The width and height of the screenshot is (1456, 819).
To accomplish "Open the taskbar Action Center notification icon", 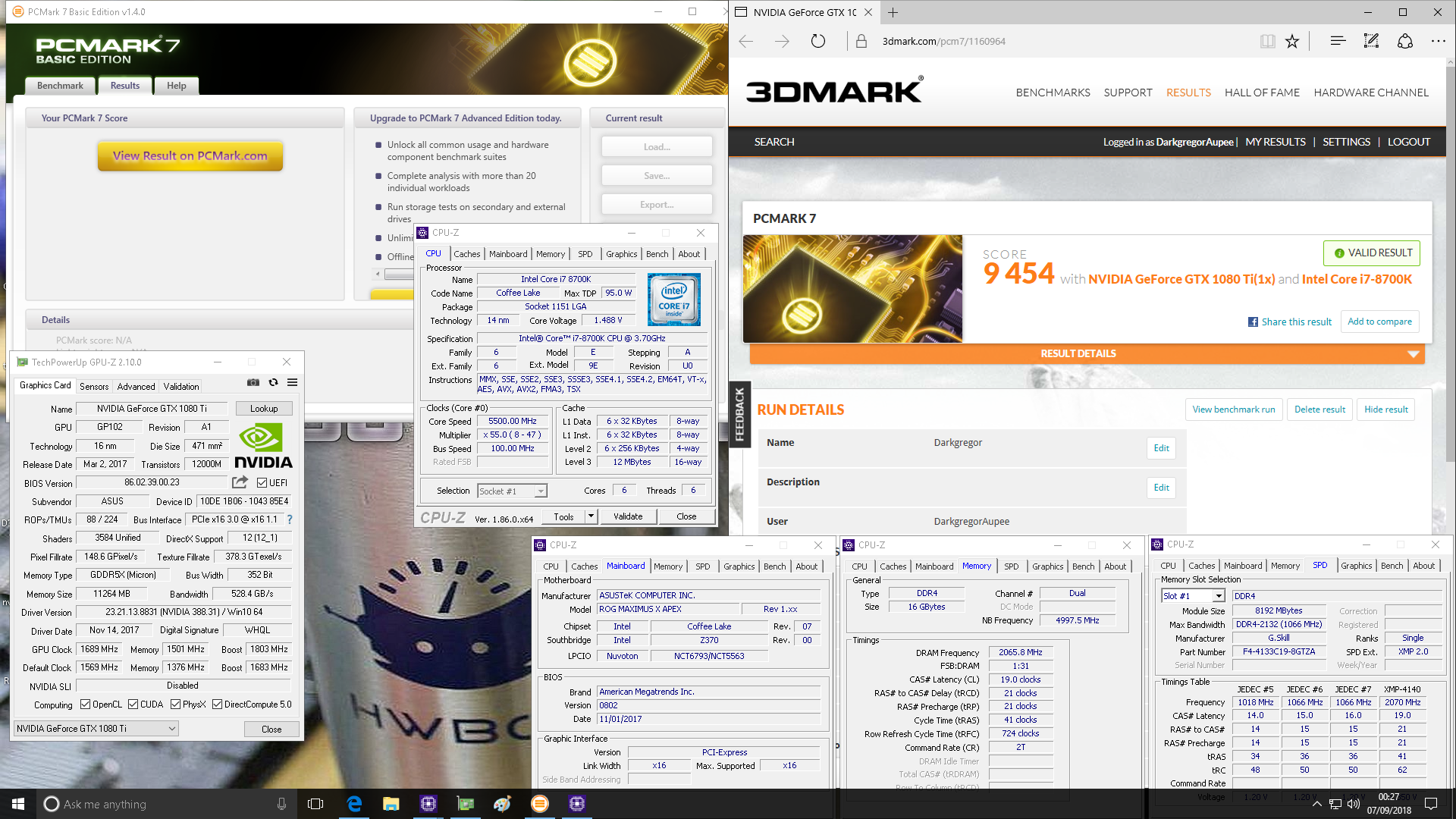I will coord(1431,804).
